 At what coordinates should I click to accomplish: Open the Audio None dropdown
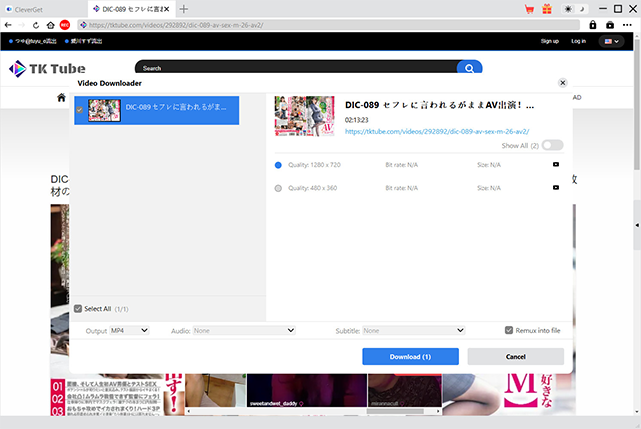tap(244, 330)
